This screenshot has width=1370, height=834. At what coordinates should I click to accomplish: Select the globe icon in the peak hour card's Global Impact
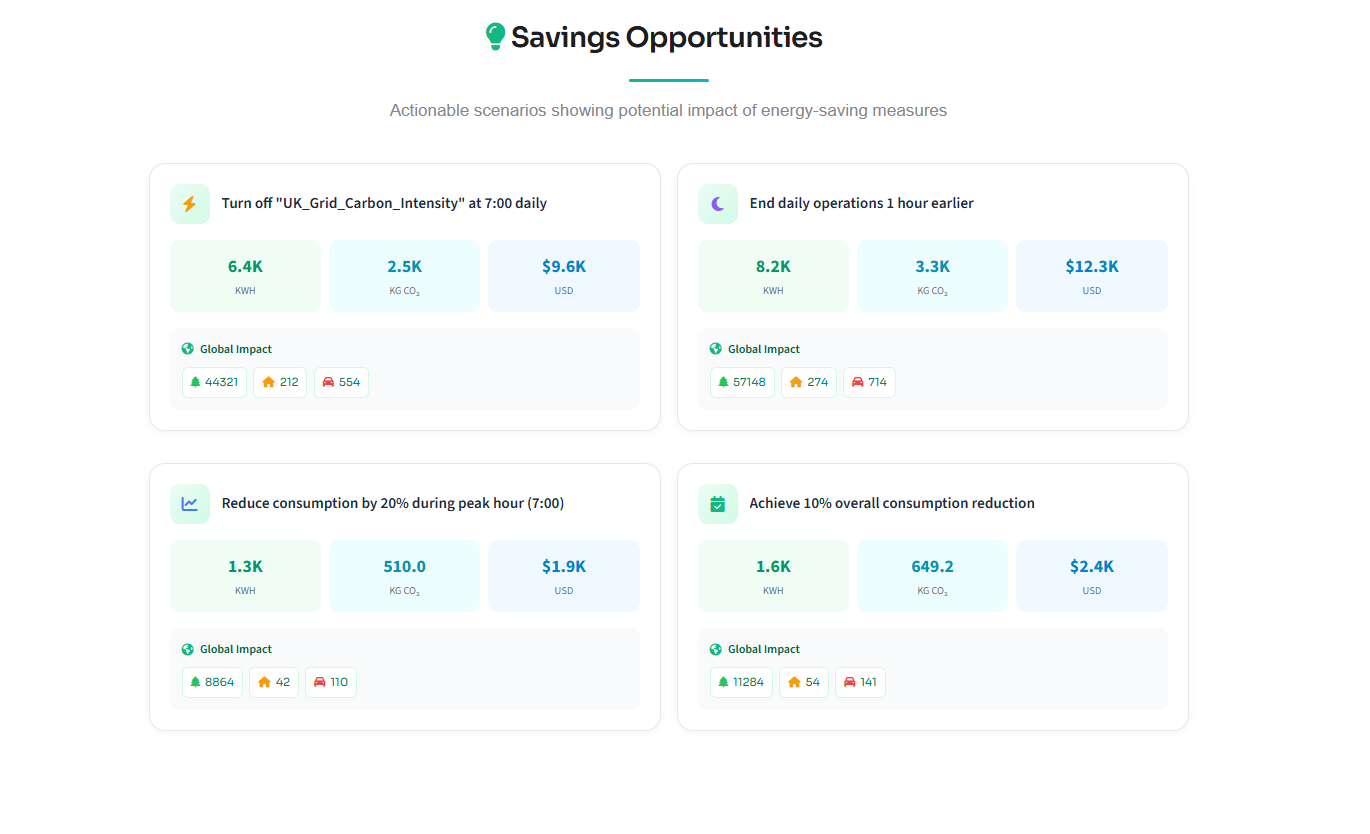[x=187, y=649]
